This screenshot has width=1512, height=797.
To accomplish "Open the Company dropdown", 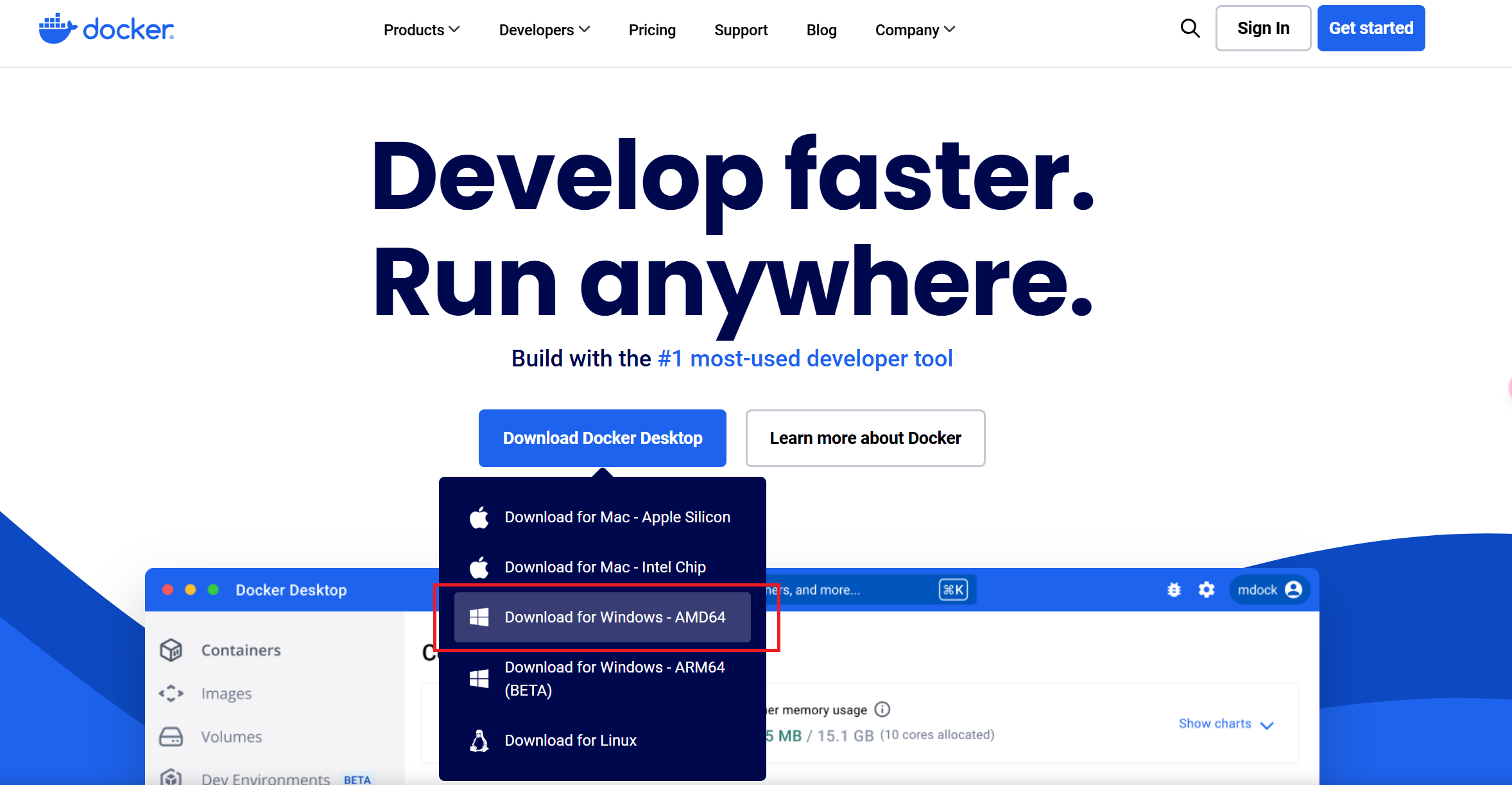I will coord(915,30).
